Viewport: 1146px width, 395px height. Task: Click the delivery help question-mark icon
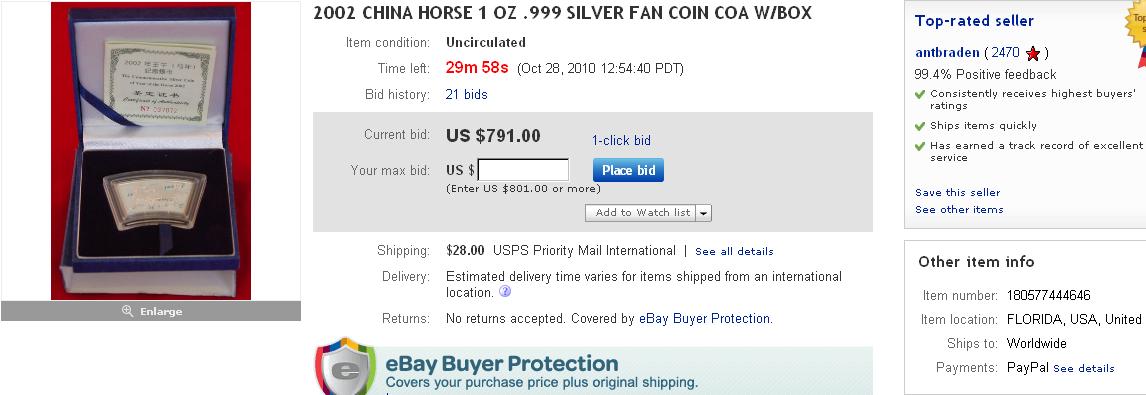tap(504, 291)
